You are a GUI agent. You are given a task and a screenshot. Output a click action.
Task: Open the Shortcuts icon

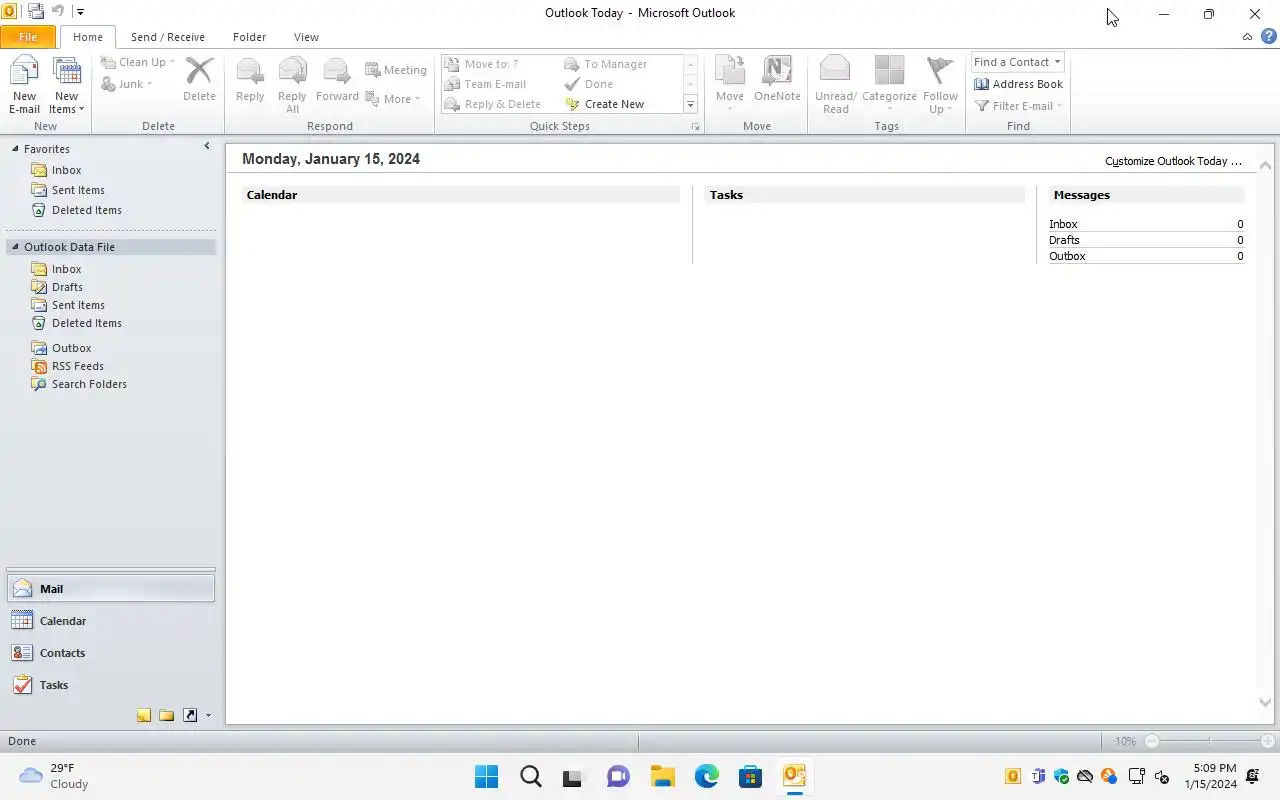[x=190, y=715]
